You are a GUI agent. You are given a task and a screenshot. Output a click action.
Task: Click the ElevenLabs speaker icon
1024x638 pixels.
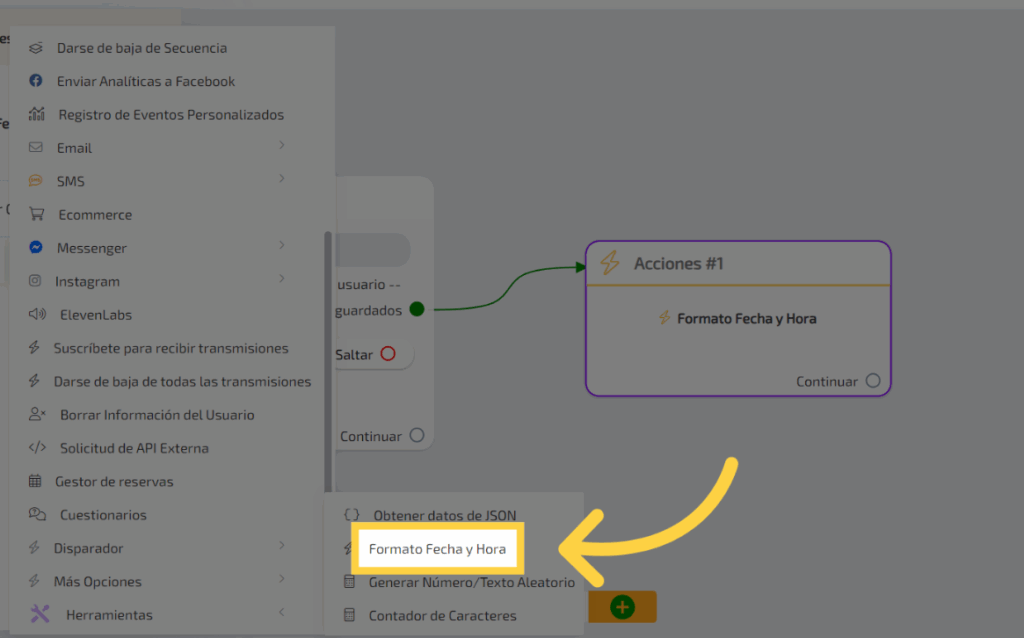(37, 314)
